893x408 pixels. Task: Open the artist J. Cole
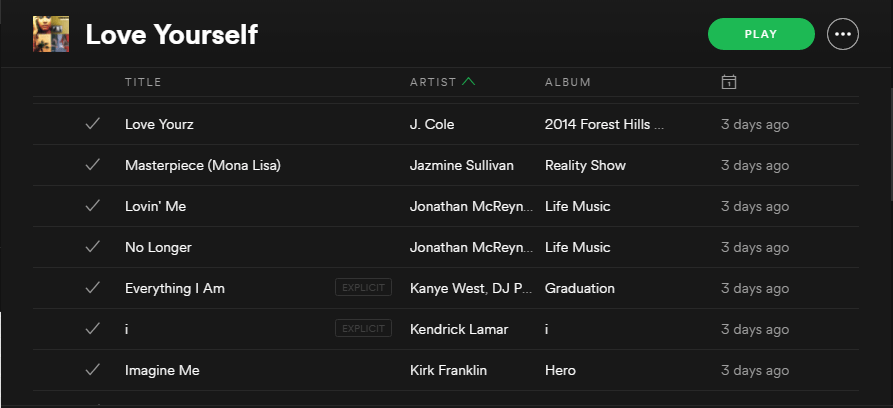[x=432, y=125]
